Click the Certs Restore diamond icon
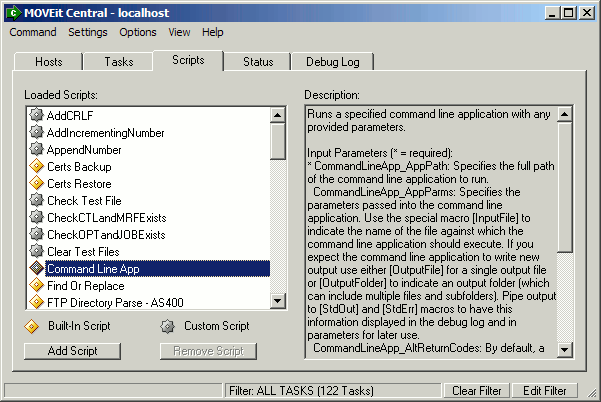 [36, 183]
